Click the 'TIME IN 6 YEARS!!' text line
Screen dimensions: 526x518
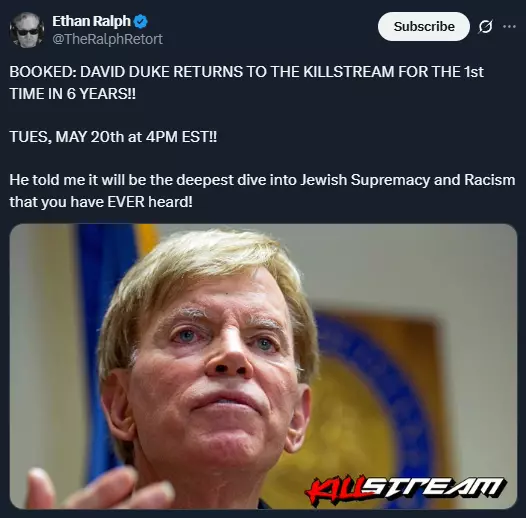[x=73, y=94]
